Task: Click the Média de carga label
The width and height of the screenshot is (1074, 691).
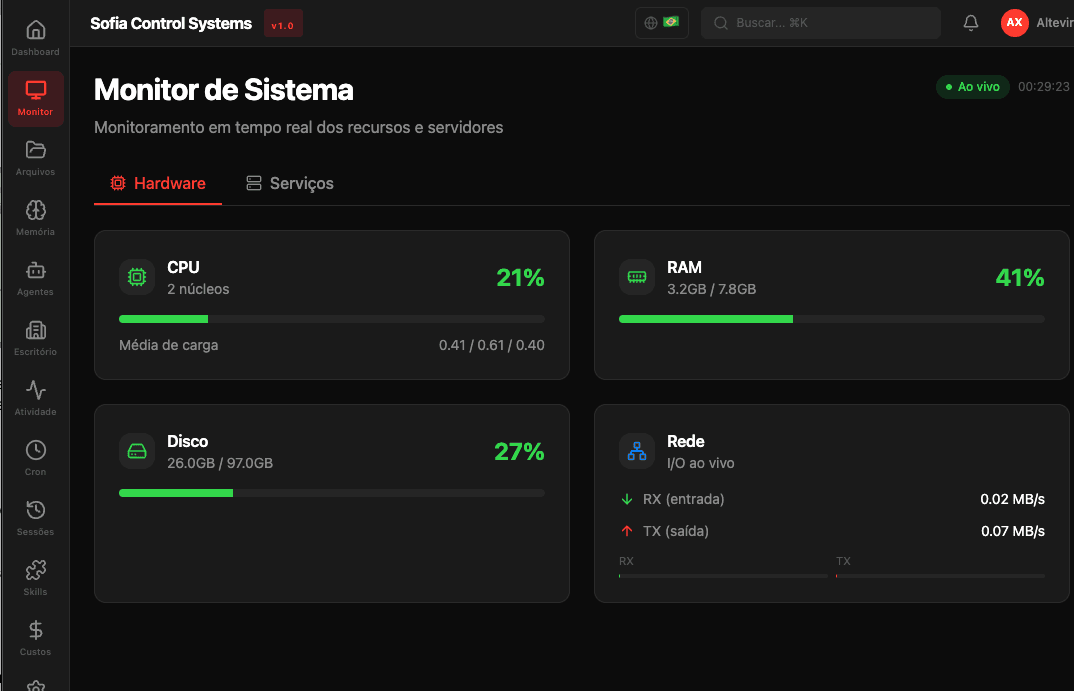Action: pos(168,345)
